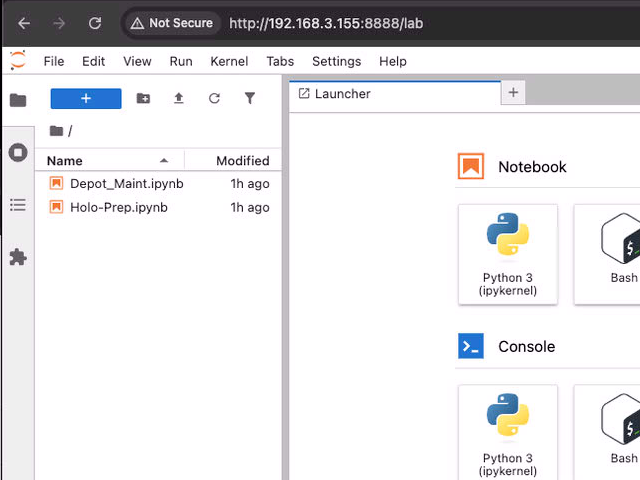
Task: Select Depot_Maint.ipynb in file list
Action: 158,184
